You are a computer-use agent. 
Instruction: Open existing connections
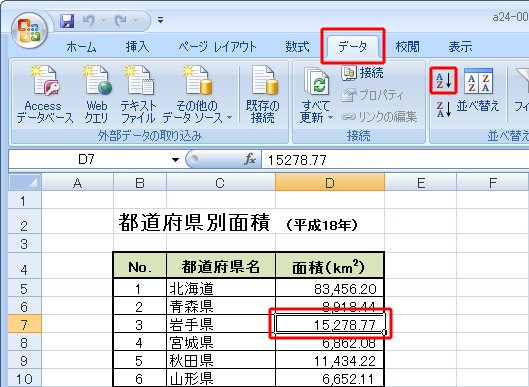(x=263, y=95)
